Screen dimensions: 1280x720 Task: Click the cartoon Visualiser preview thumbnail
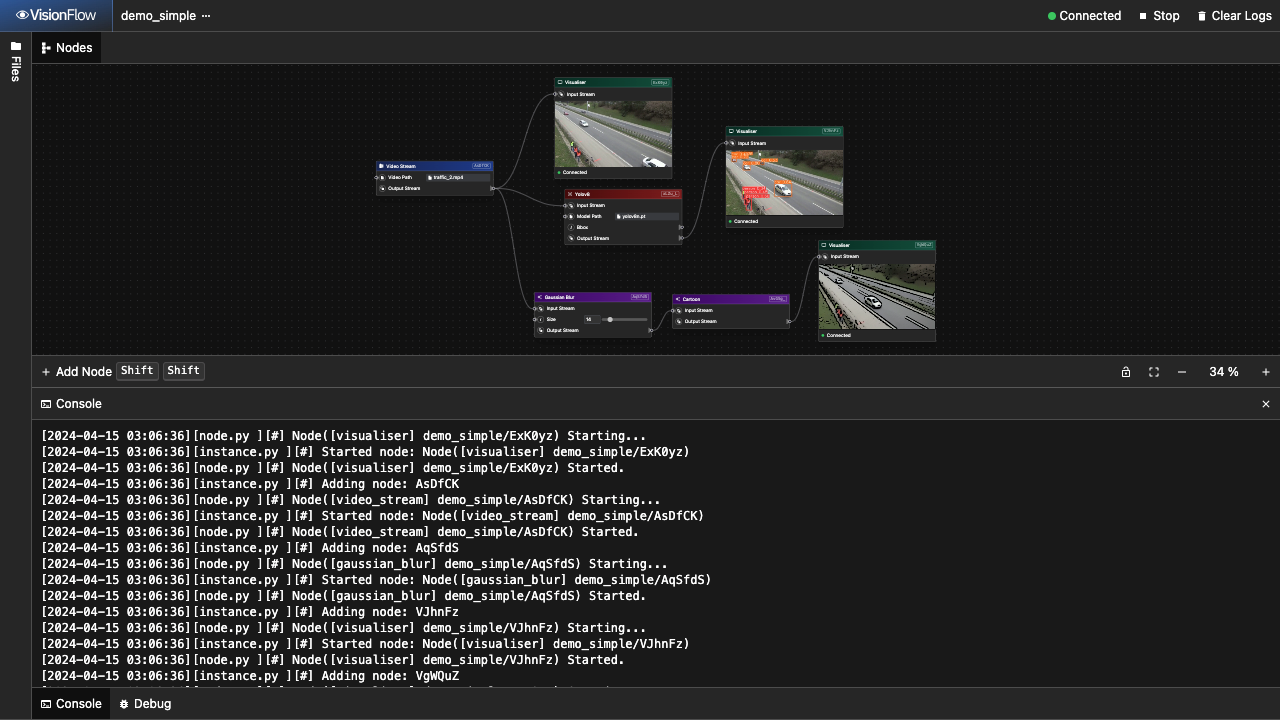[877, 296]
